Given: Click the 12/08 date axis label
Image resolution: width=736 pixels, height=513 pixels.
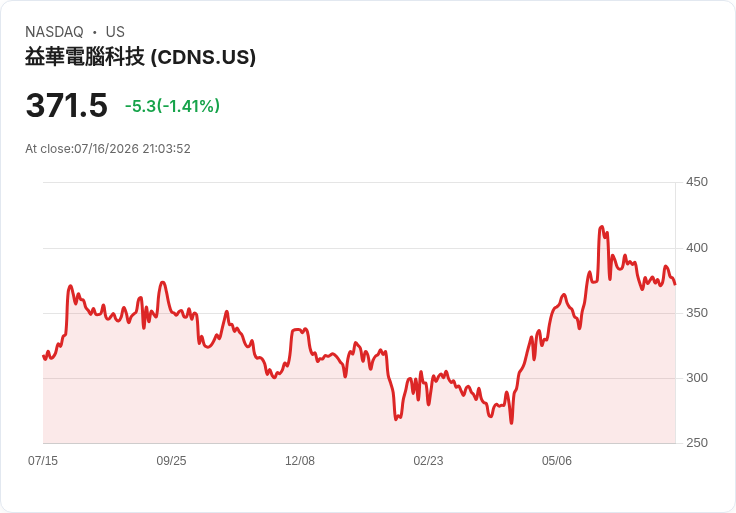Looking at the screenshot, I should (300, 460).
